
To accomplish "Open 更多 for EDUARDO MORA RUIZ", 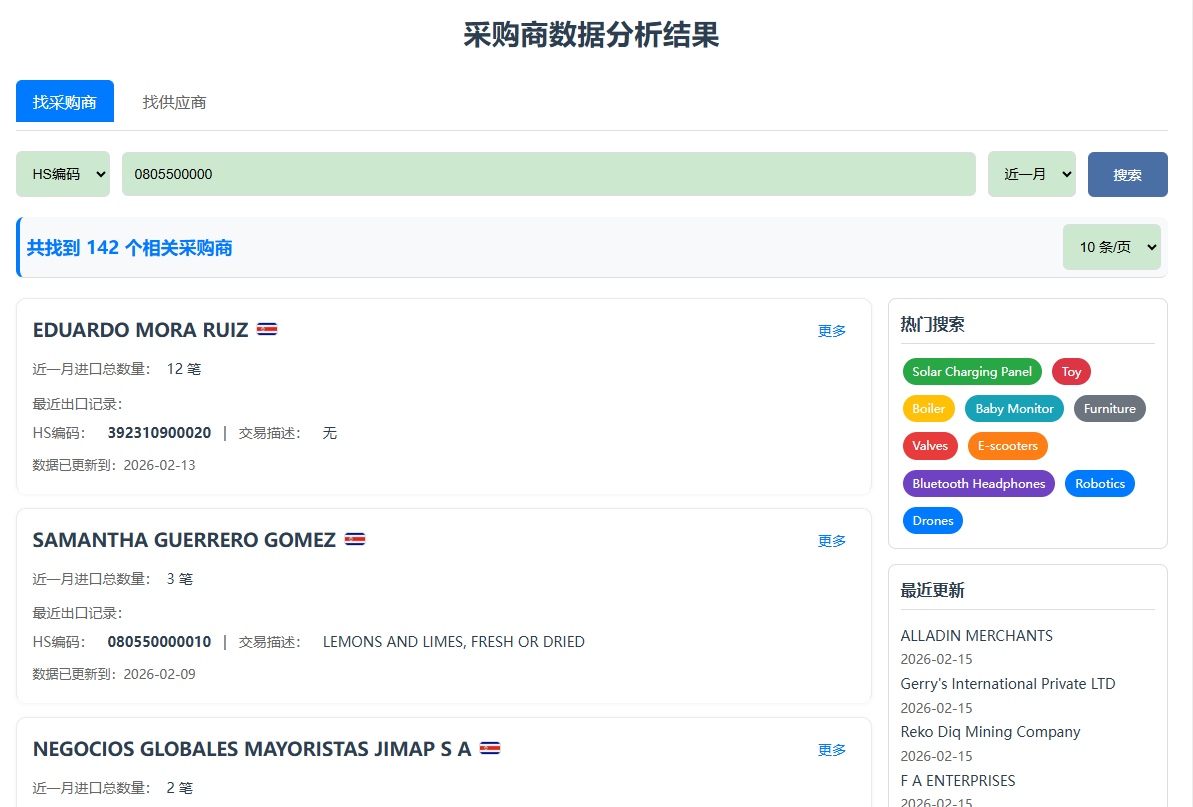I will [831, 330].
